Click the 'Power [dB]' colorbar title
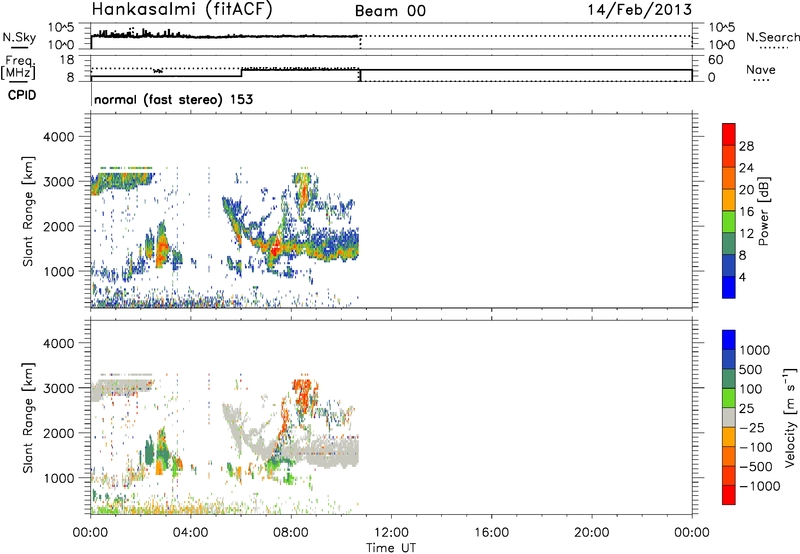This screenshot has height=554, width=800. point(764,211)
